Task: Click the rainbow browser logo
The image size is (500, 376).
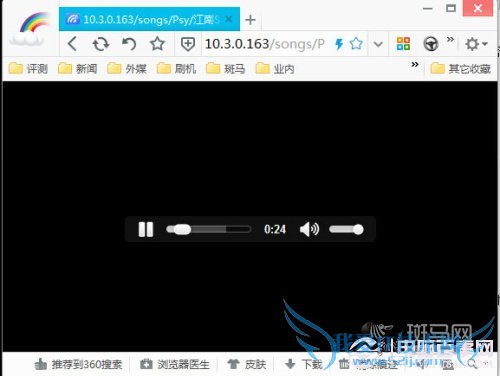Action: tap(29, 29)
